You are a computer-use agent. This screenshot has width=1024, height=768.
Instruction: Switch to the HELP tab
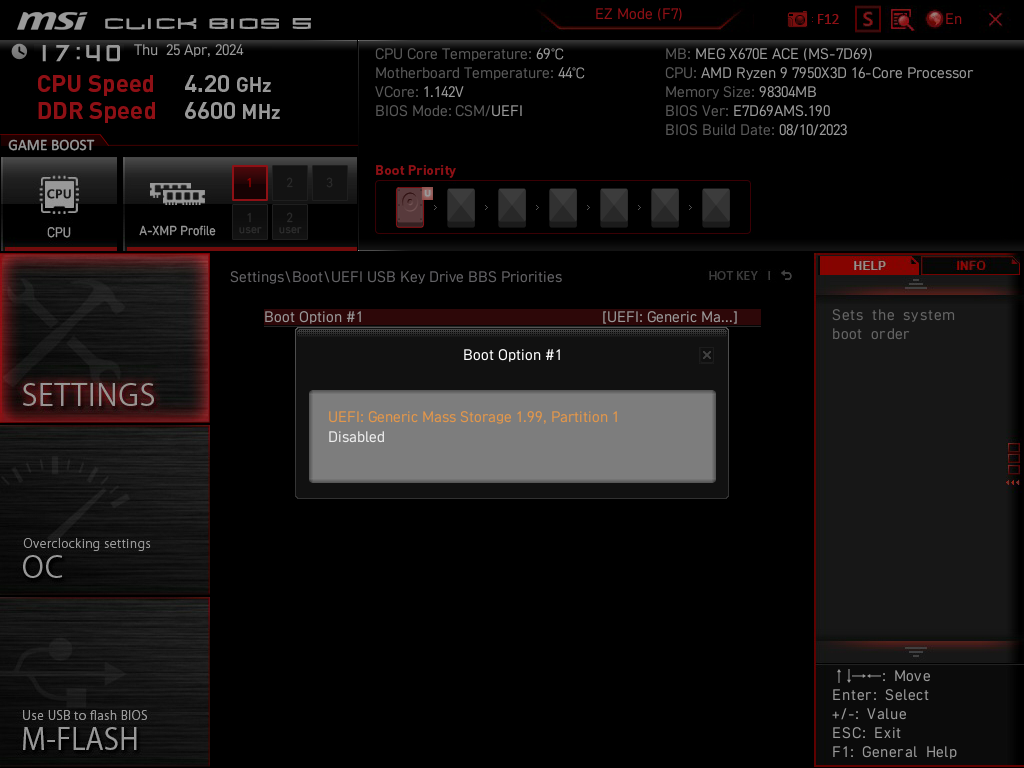869,265
